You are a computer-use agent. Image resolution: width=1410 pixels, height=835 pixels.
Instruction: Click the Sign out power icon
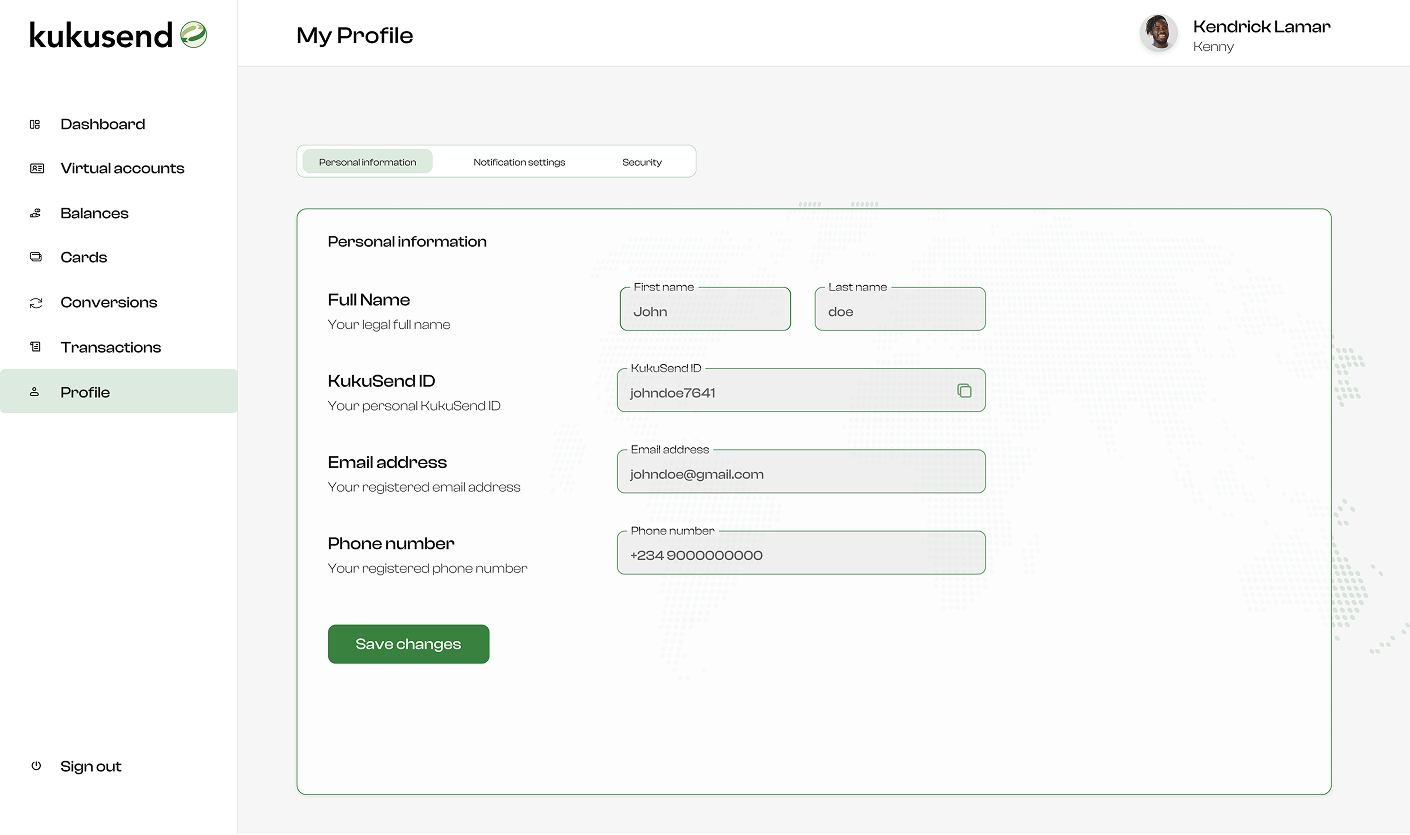click(x=35, y=766)
